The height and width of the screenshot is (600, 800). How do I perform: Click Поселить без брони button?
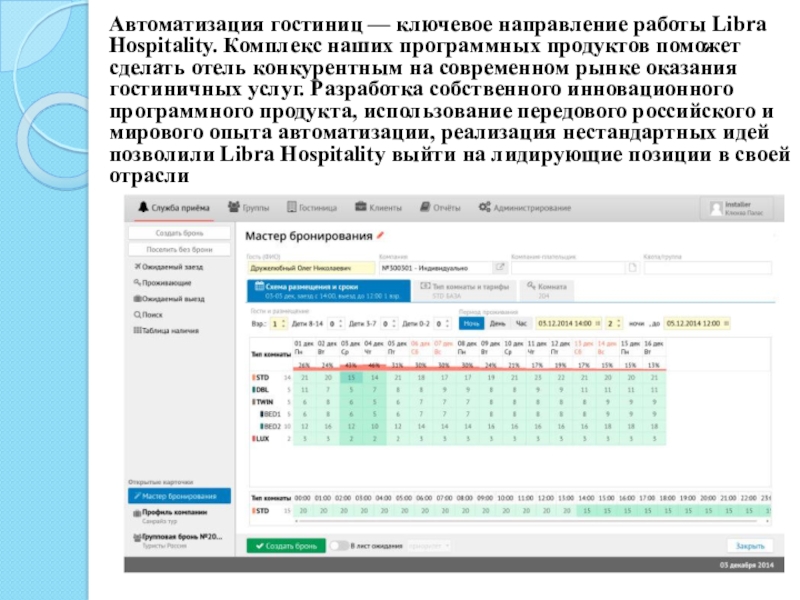pyautogui.click(x=179, y=249)
